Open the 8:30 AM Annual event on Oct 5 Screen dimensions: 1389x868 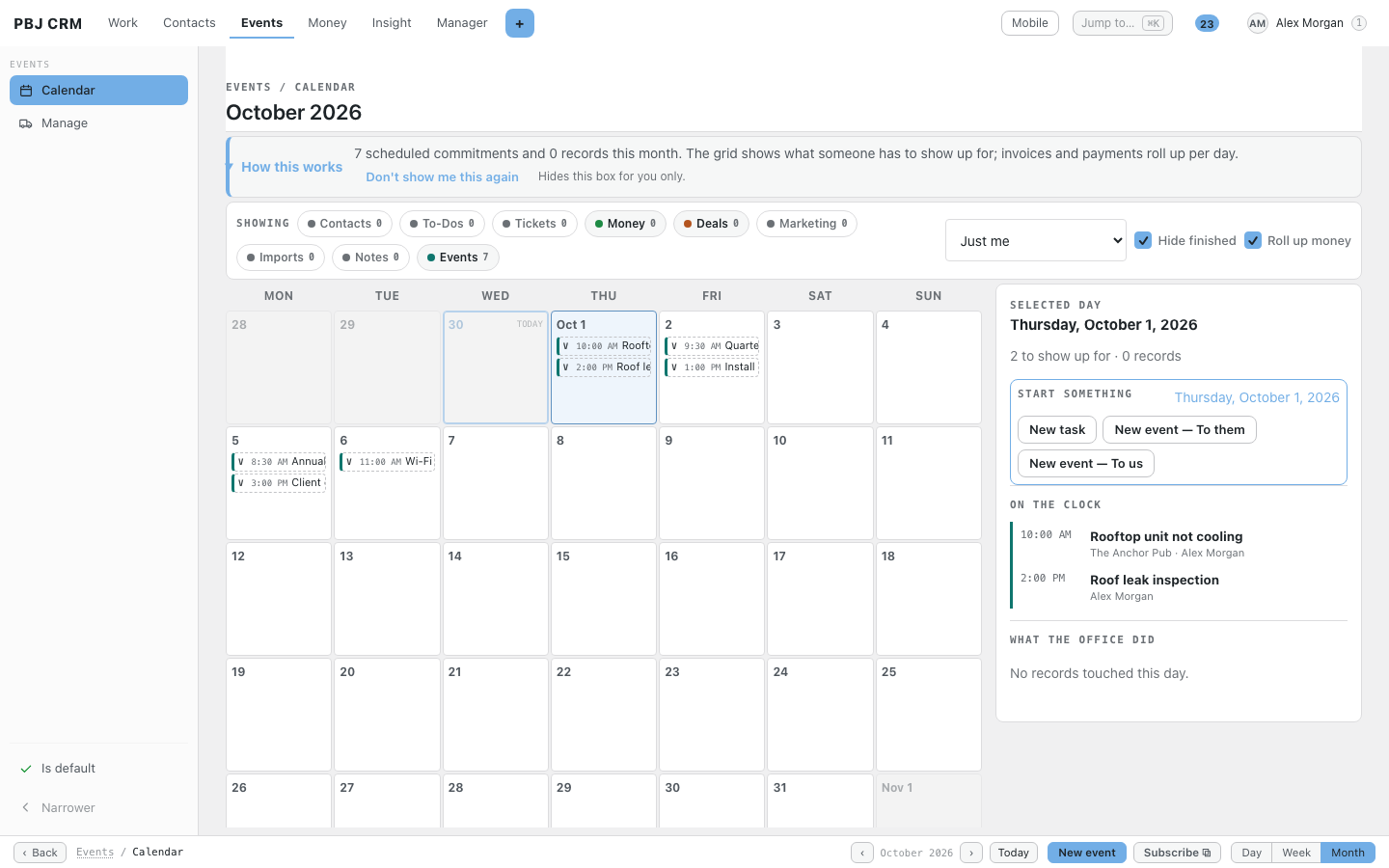(x=279, y=462)
